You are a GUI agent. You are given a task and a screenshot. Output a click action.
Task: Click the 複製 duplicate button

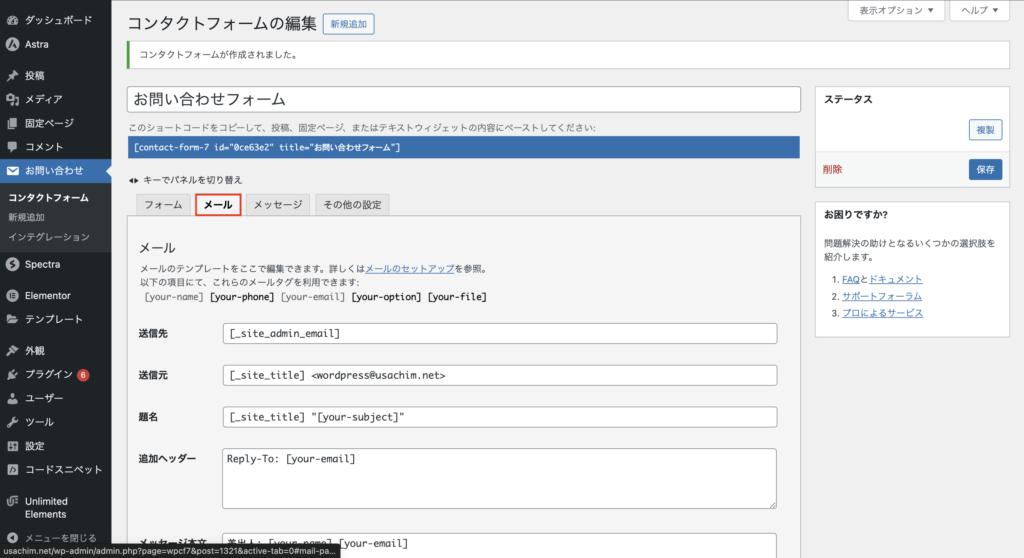tap(984, 130)
